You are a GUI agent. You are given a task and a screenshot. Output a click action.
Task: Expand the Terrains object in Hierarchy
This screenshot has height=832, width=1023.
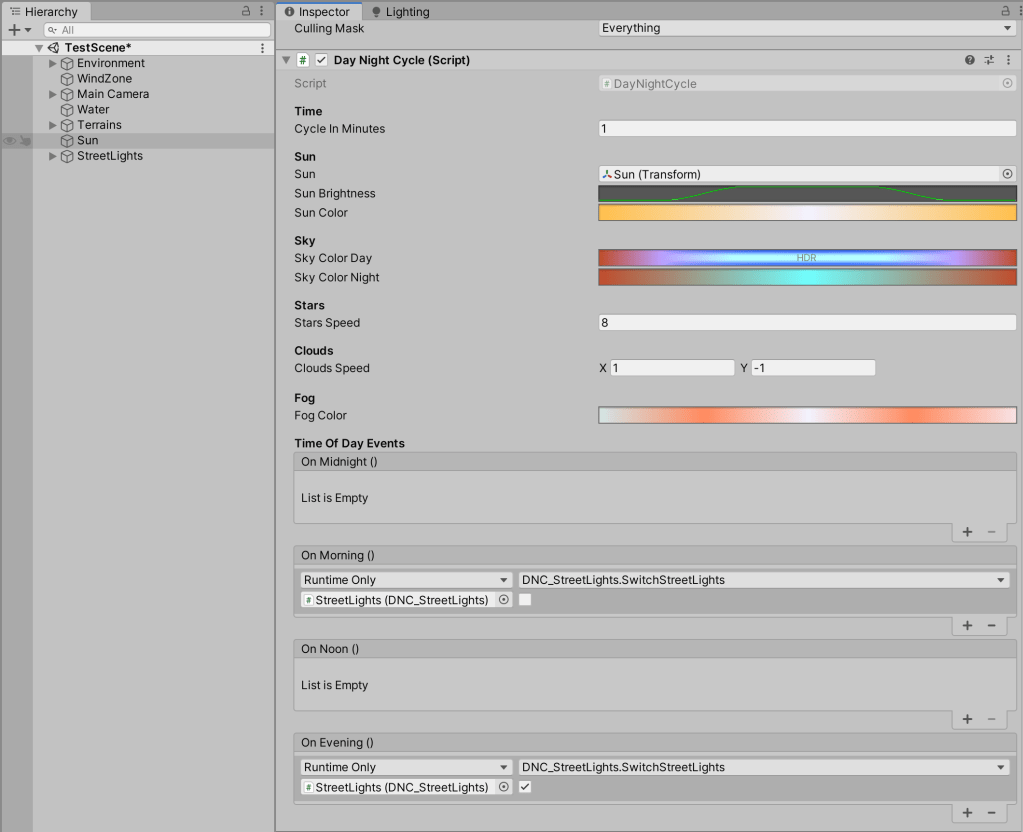[x=53, y=125]
